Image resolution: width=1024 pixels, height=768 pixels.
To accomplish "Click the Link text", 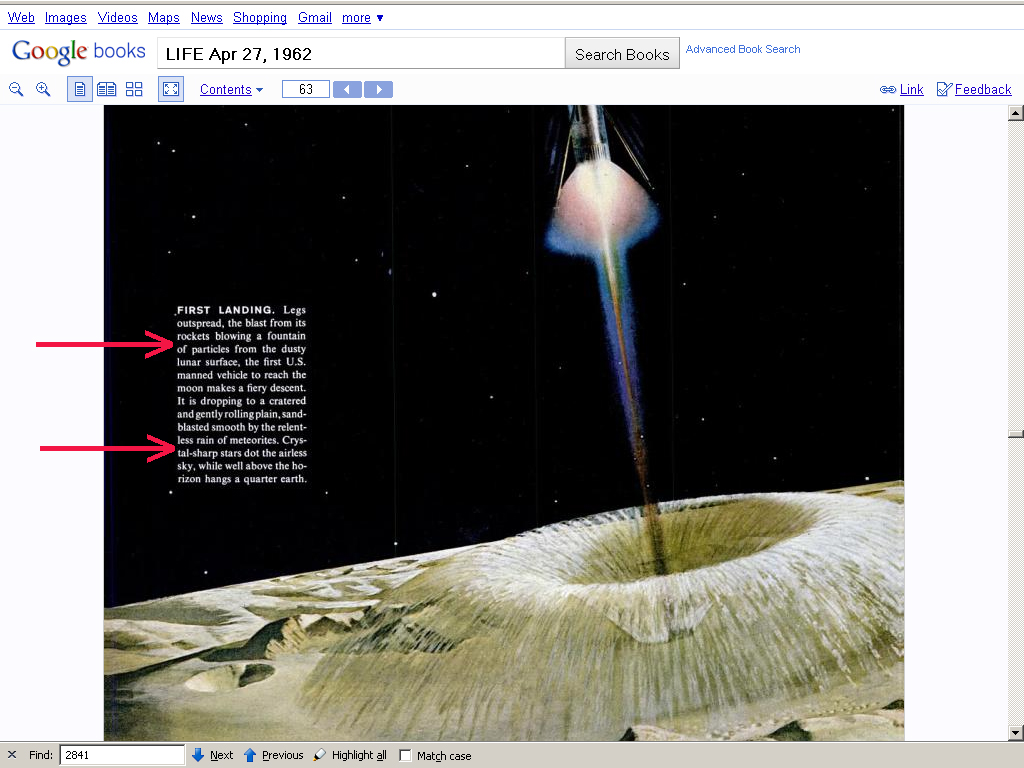I will [x=911, y=89].
